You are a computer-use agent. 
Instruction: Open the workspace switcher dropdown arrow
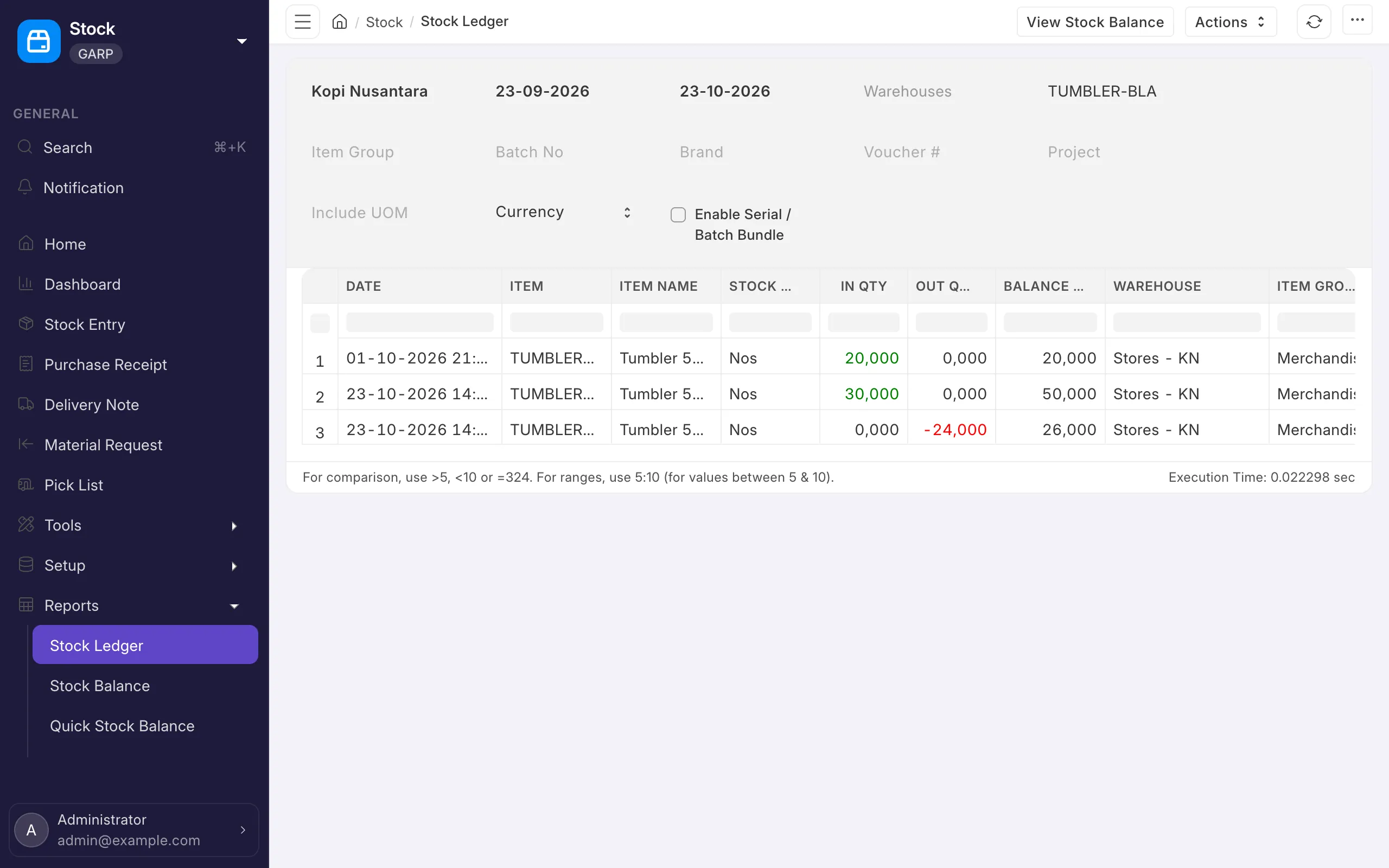241,41
